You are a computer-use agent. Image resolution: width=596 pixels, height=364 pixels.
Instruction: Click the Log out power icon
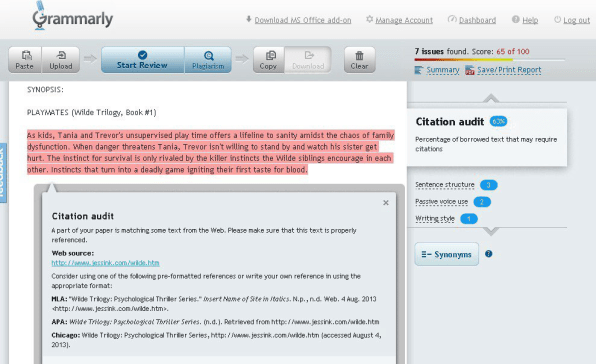pyautogui.click(x=557, y=19)
